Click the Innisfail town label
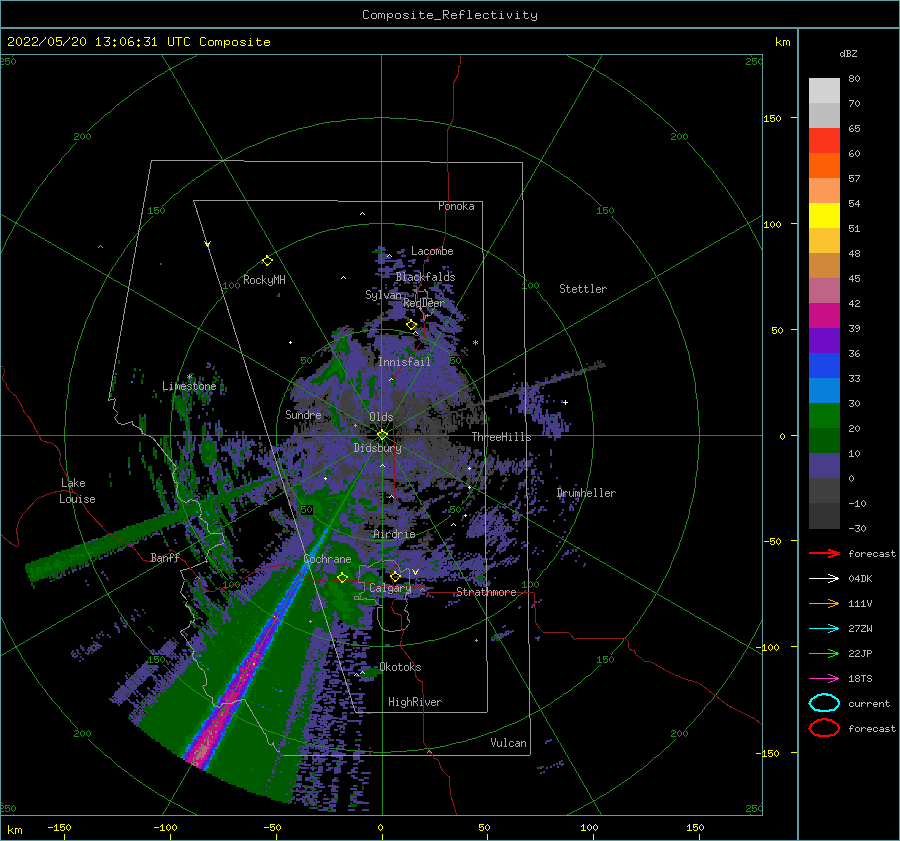This screenshot has width=900, height=841. [404, 362]
